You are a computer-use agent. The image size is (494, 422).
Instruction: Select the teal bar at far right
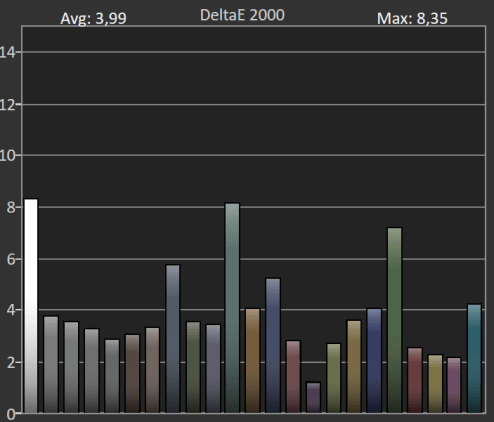click(474, 359)
